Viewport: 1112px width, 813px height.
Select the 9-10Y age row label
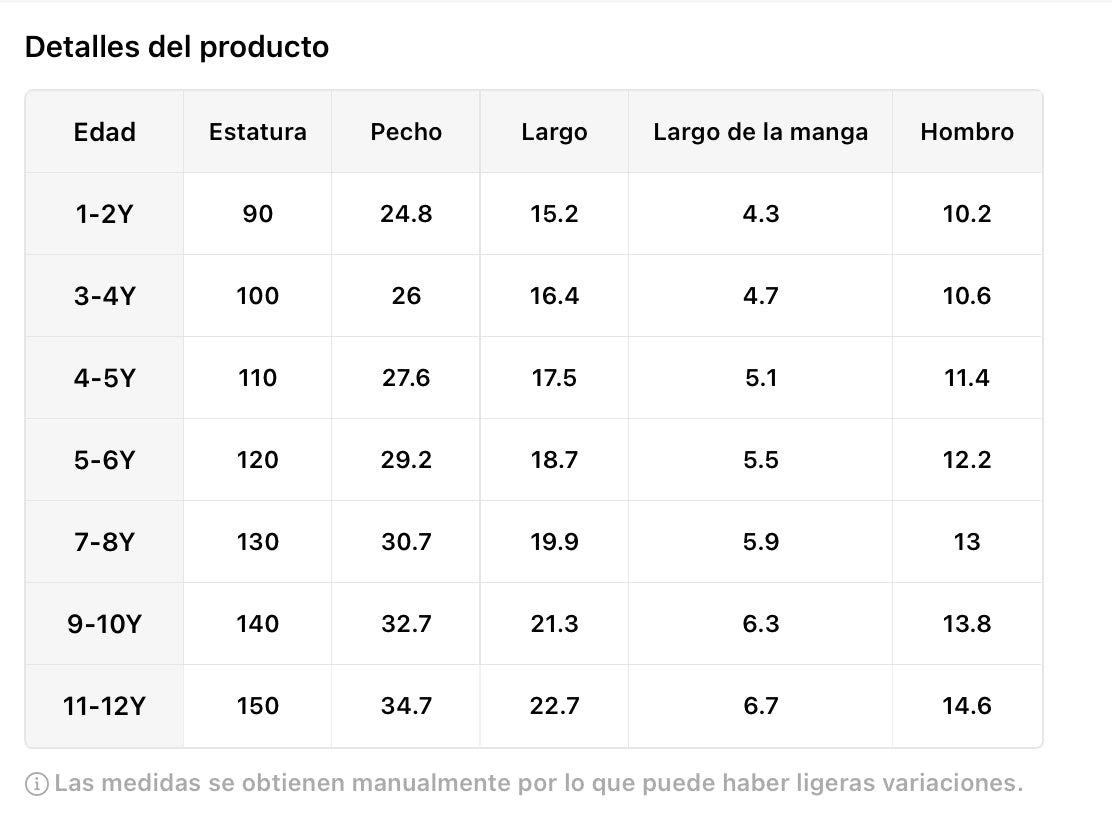[104, 624]
